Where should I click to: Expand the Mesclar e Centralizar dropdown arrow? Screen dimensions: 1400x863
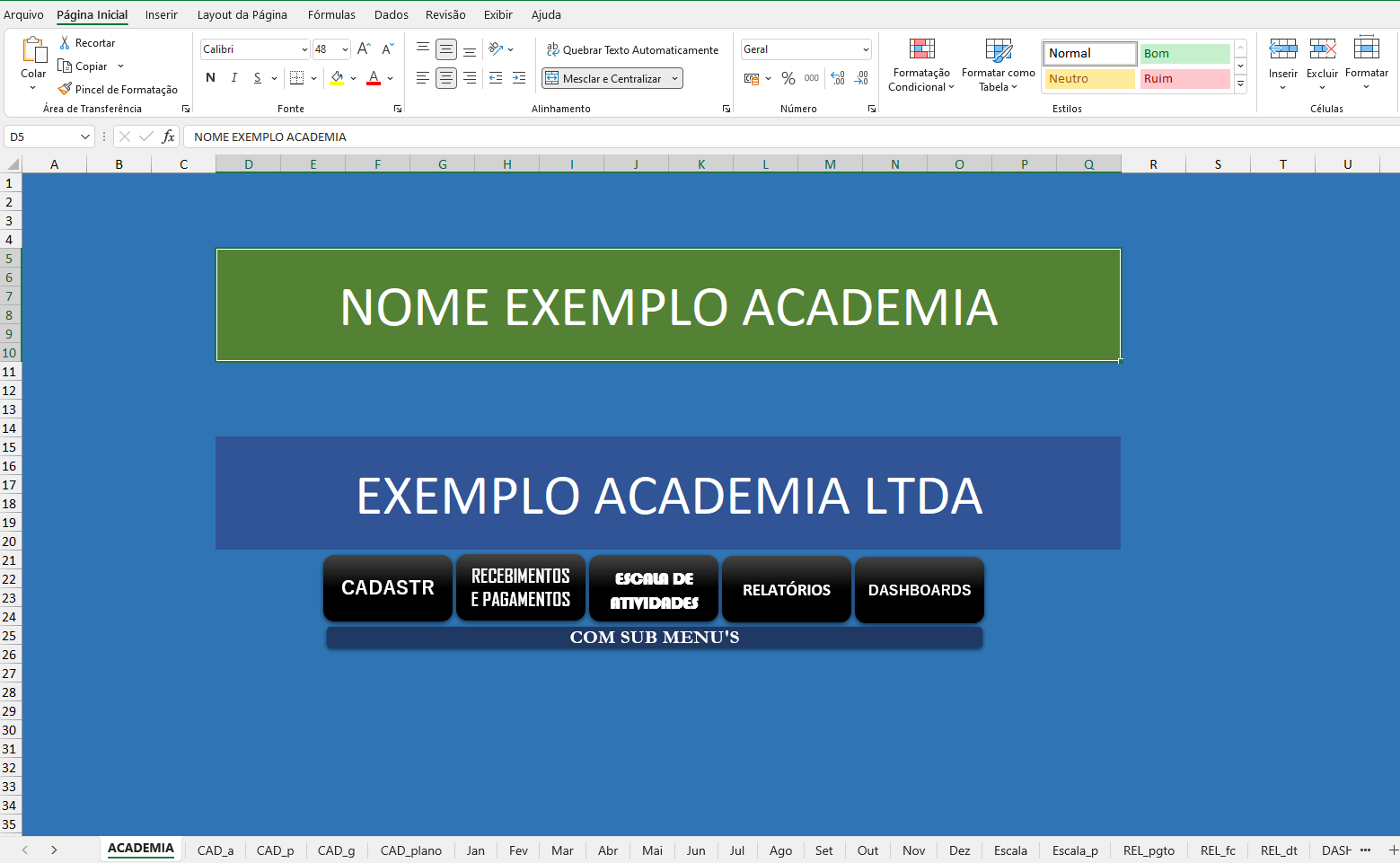674,78
